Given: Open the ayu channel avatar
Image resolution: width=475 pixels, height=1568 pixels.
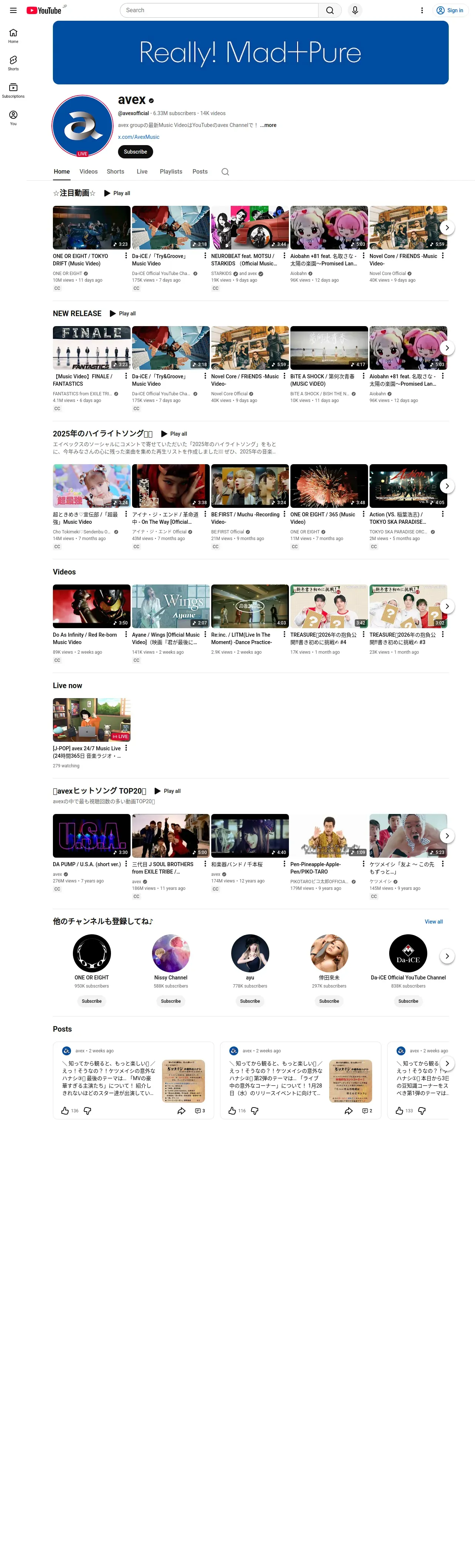Looking at the screenshot, I should coord(250,954).
